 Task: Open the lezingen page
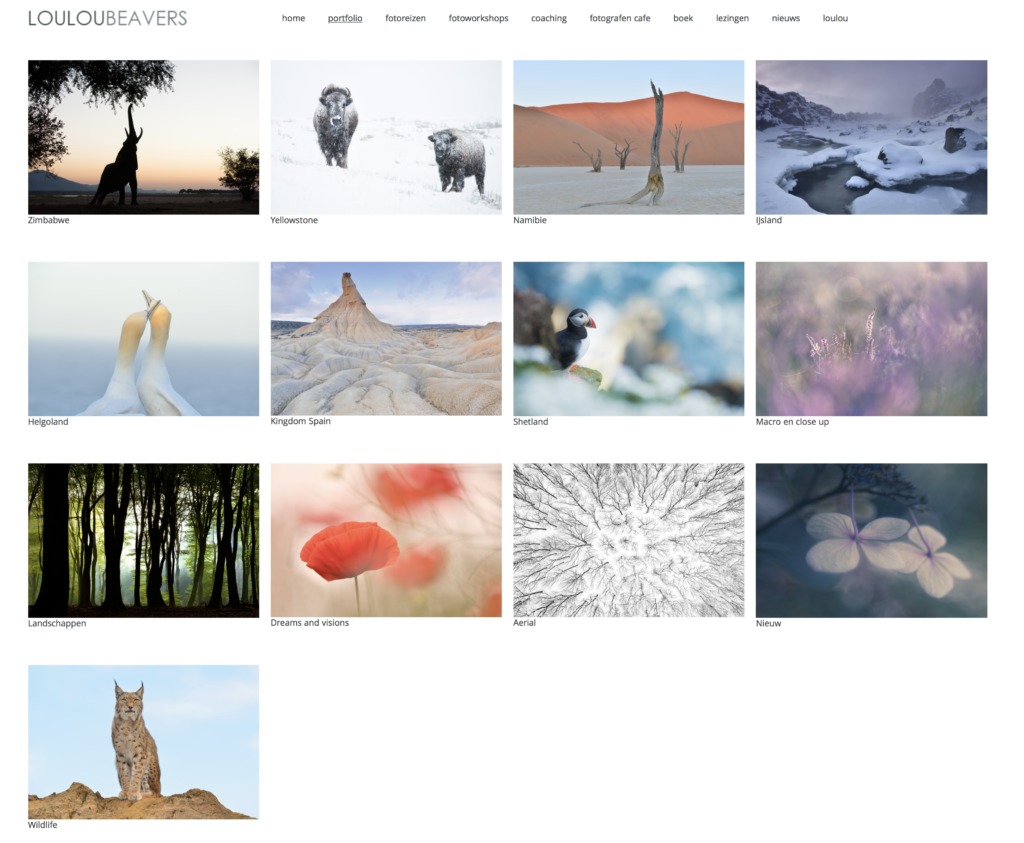(732, 18)
